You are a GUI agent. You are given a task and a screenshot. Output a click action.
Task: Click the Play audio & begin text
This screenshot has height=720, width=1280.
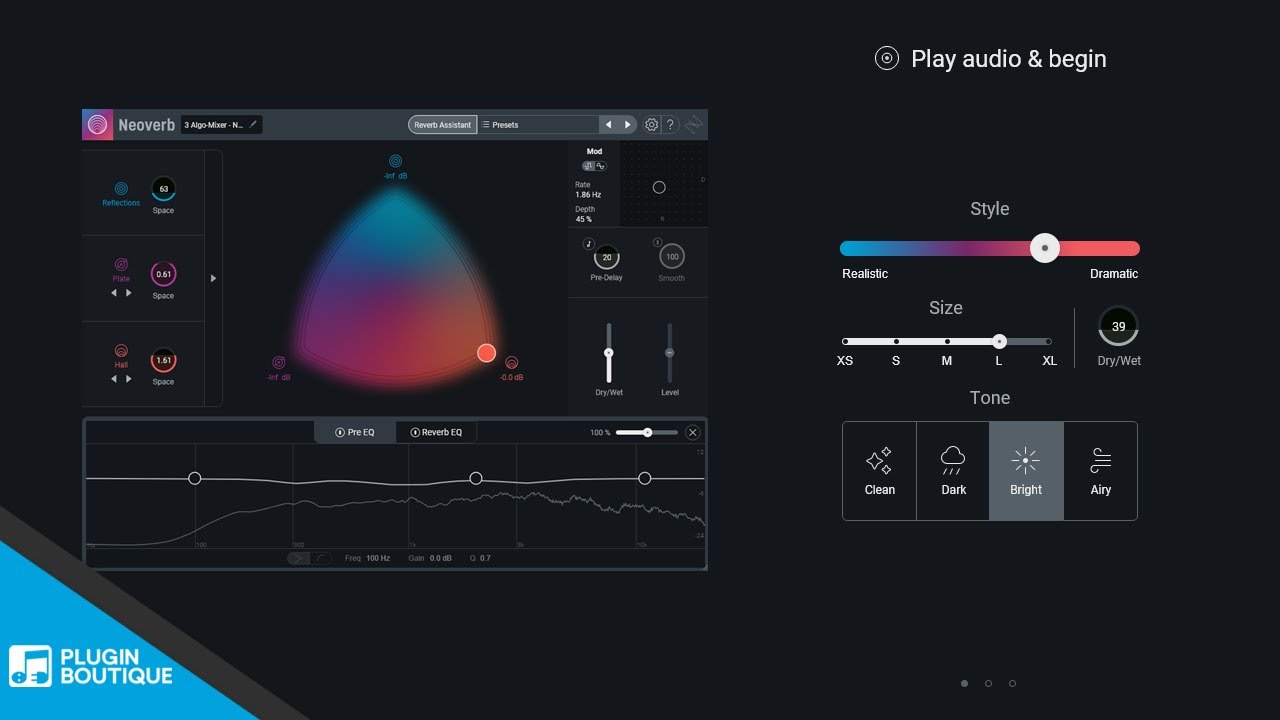(x=1008, y=59)
